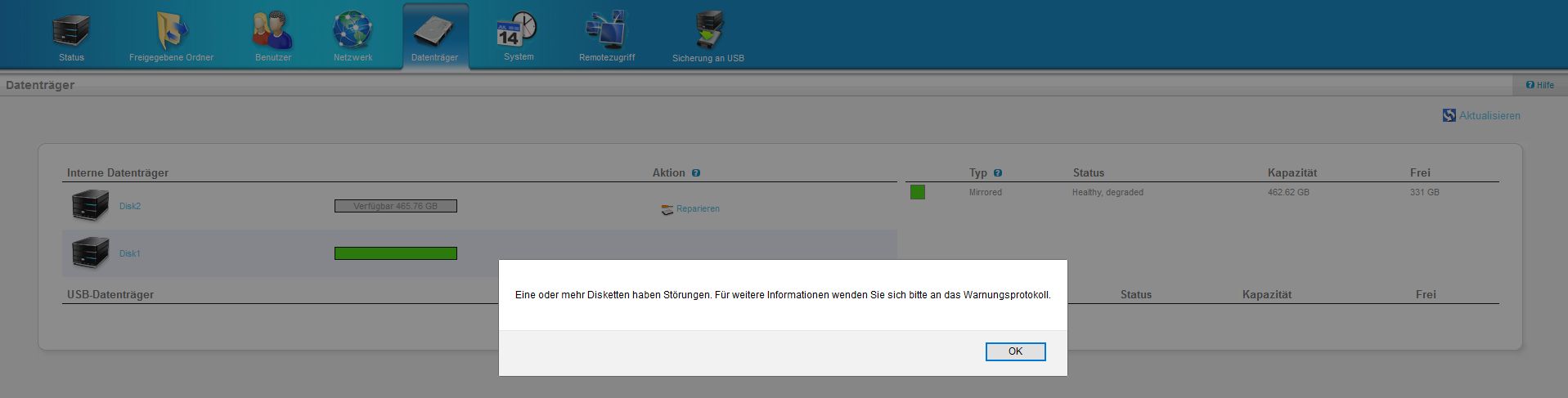Click the Disk2 drive icon

click(90, 204)
